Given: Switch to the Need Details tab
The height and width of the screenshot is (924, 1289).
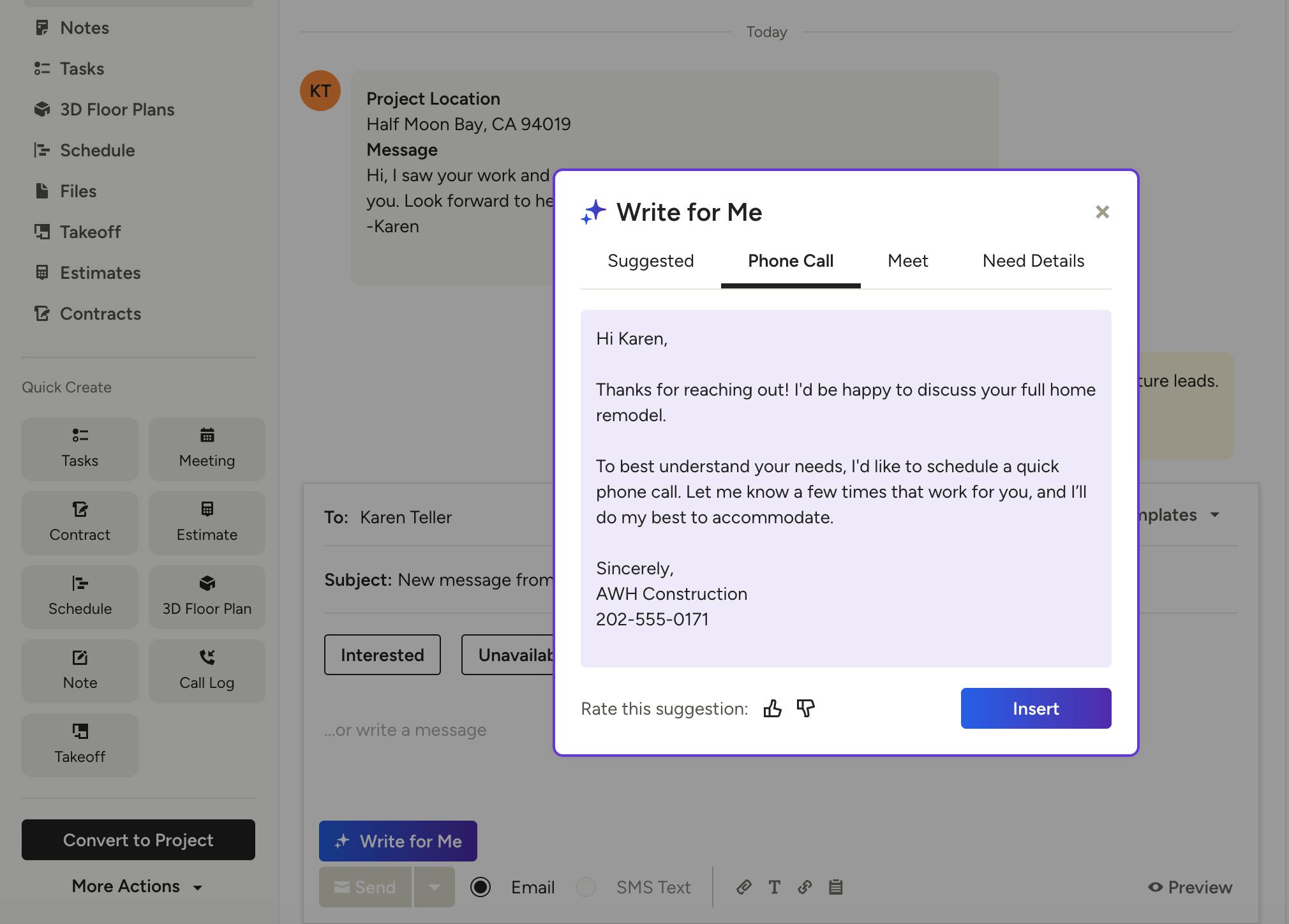Looking at the screenshot, I should pos(1033,261).
